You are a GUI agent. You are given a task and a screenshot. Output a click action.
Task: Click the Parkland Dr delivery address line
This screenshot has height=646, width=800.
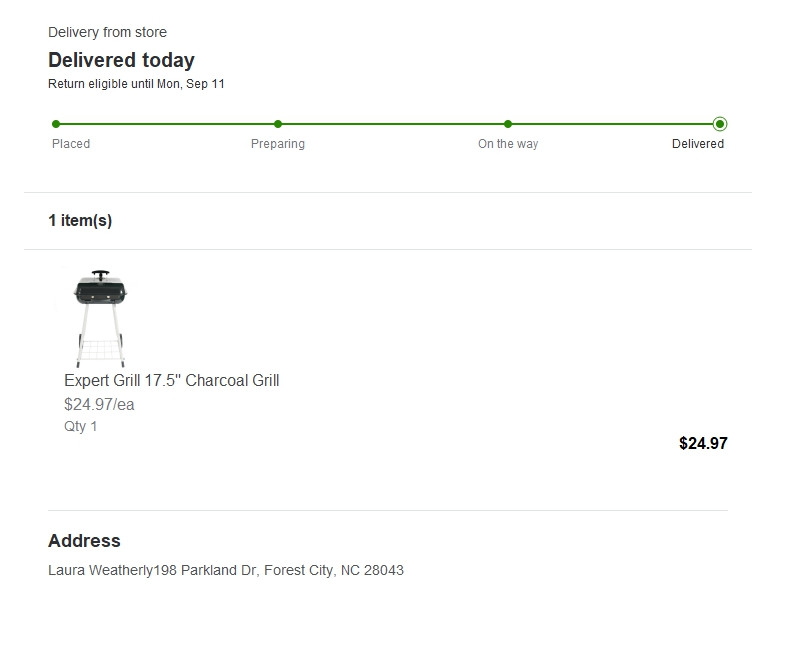coord(226,570)
